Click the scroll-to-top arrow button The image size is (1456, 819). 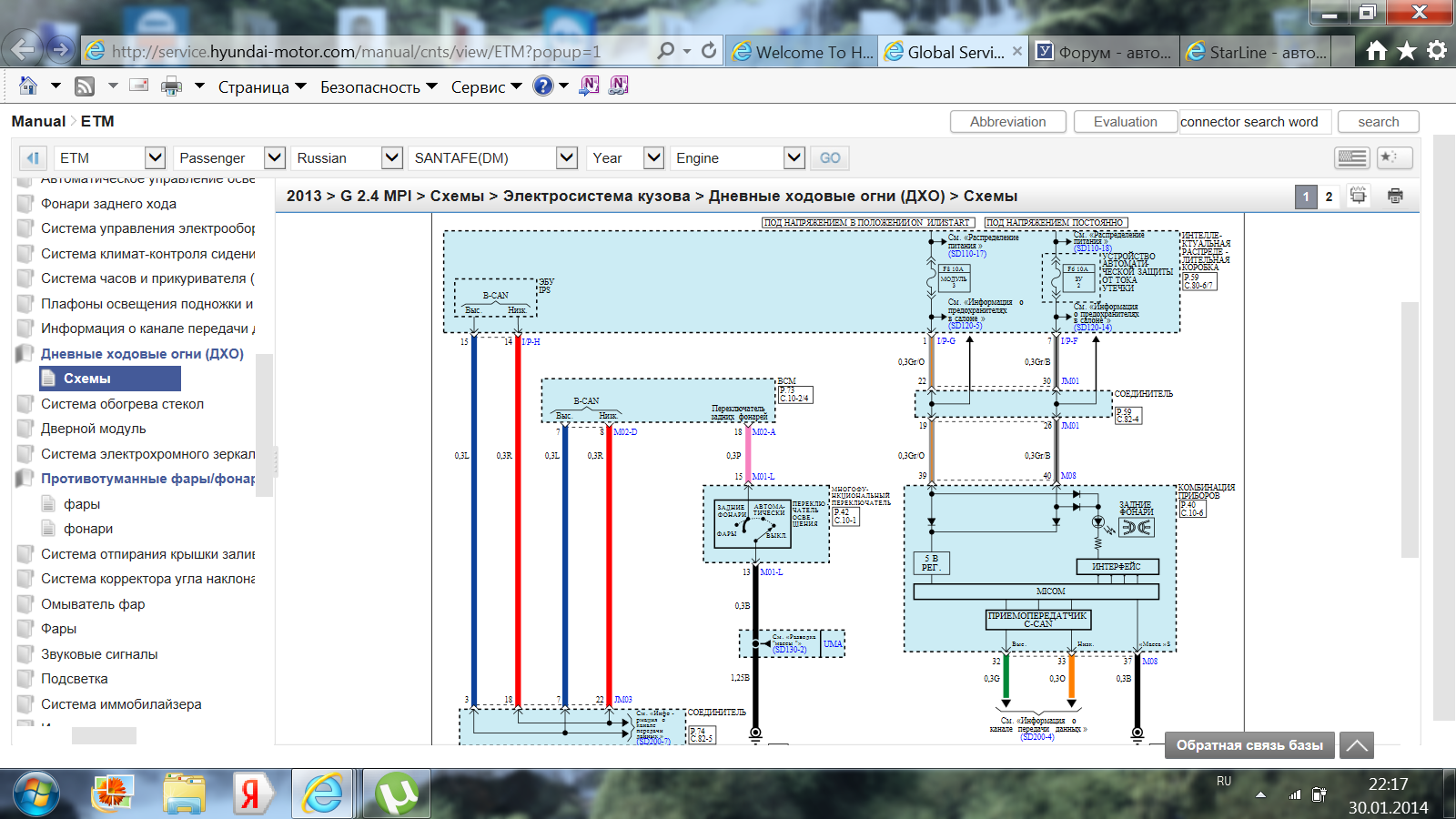coord(1356,745)
